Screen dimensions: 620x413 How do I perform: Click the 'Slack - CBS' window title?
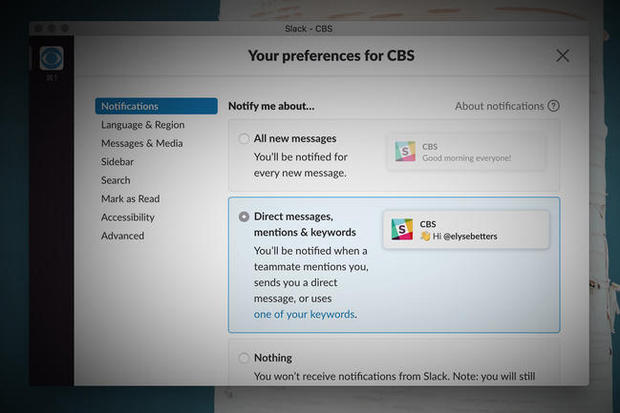(x=308, y=28)
